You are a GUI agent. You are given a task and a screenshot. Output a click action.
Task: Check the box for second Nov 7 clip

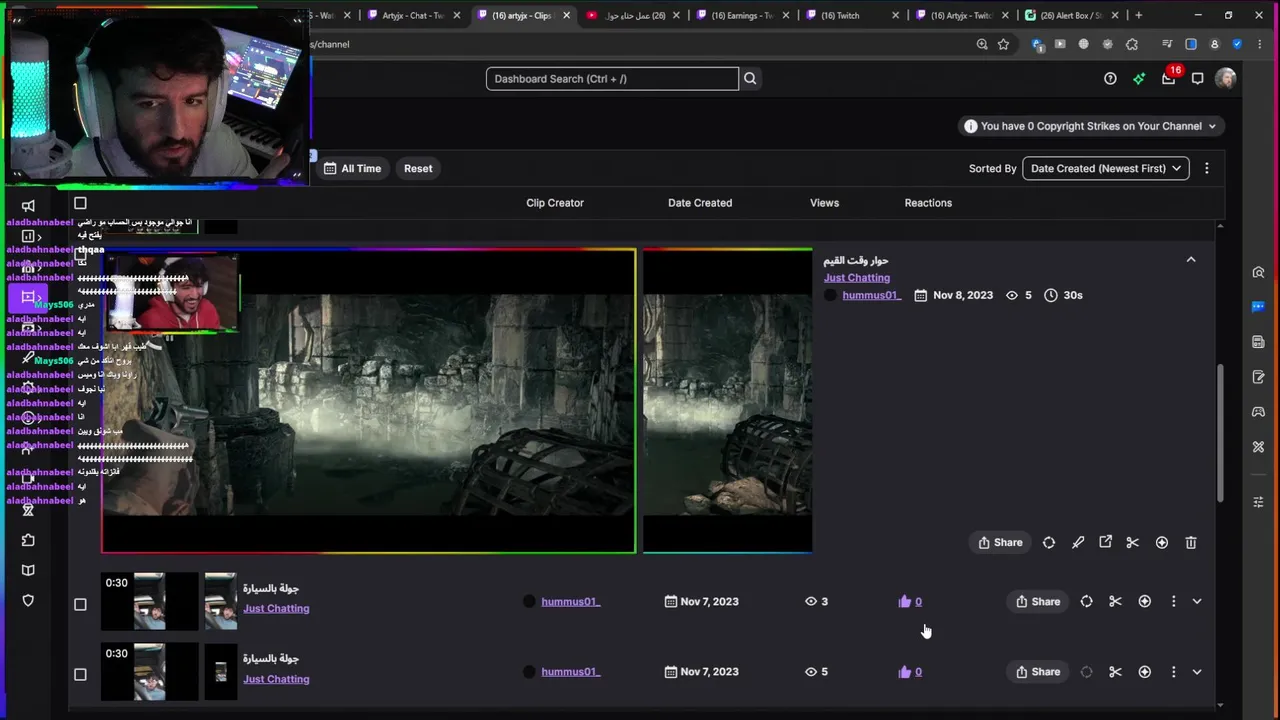(80, 674)
